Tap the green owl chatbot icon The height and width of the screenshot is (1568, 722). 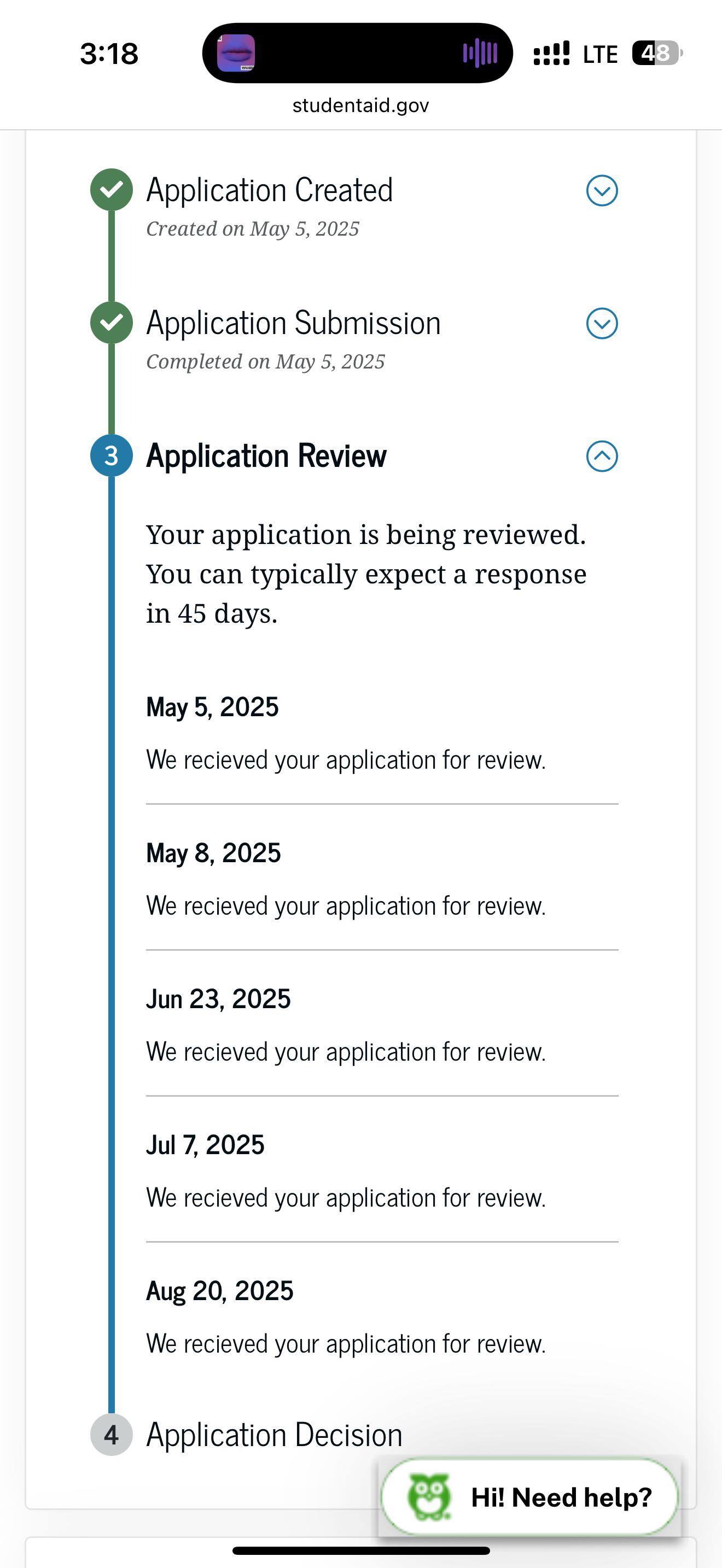[x=430, y=1497]
